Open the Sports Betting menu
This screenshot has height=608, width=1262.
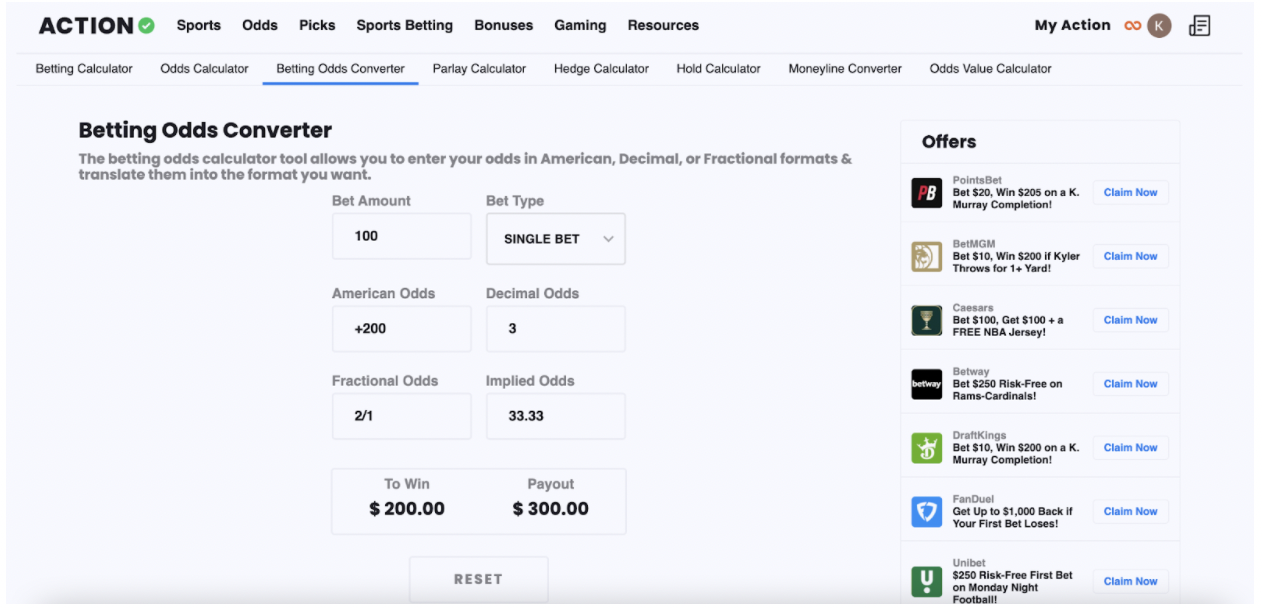coord(404,25)
